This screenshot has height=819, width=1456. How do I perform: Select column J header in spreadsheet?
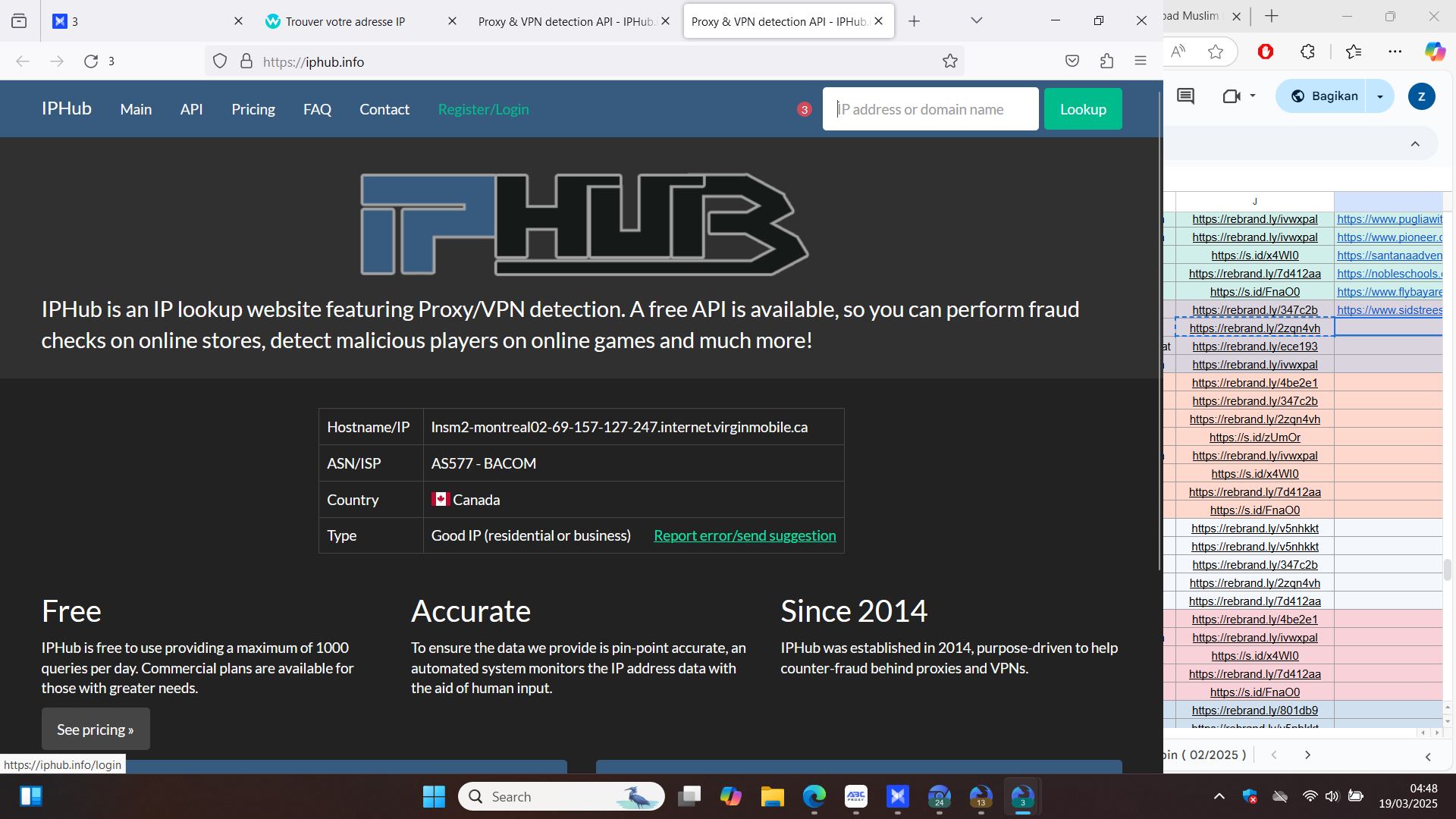1255,202
